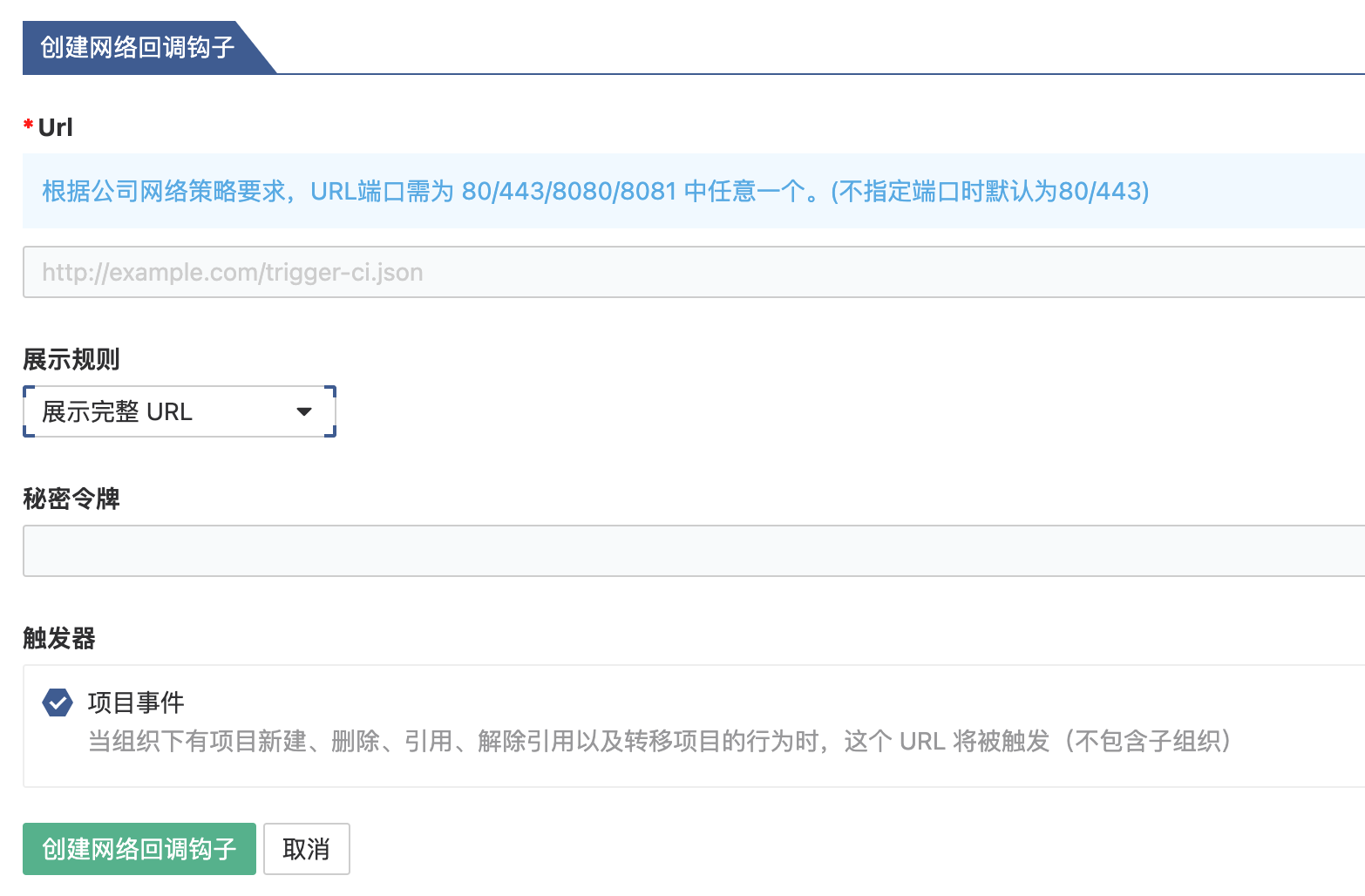
Task: Click the 触发器 section heading
Action: 59,638
